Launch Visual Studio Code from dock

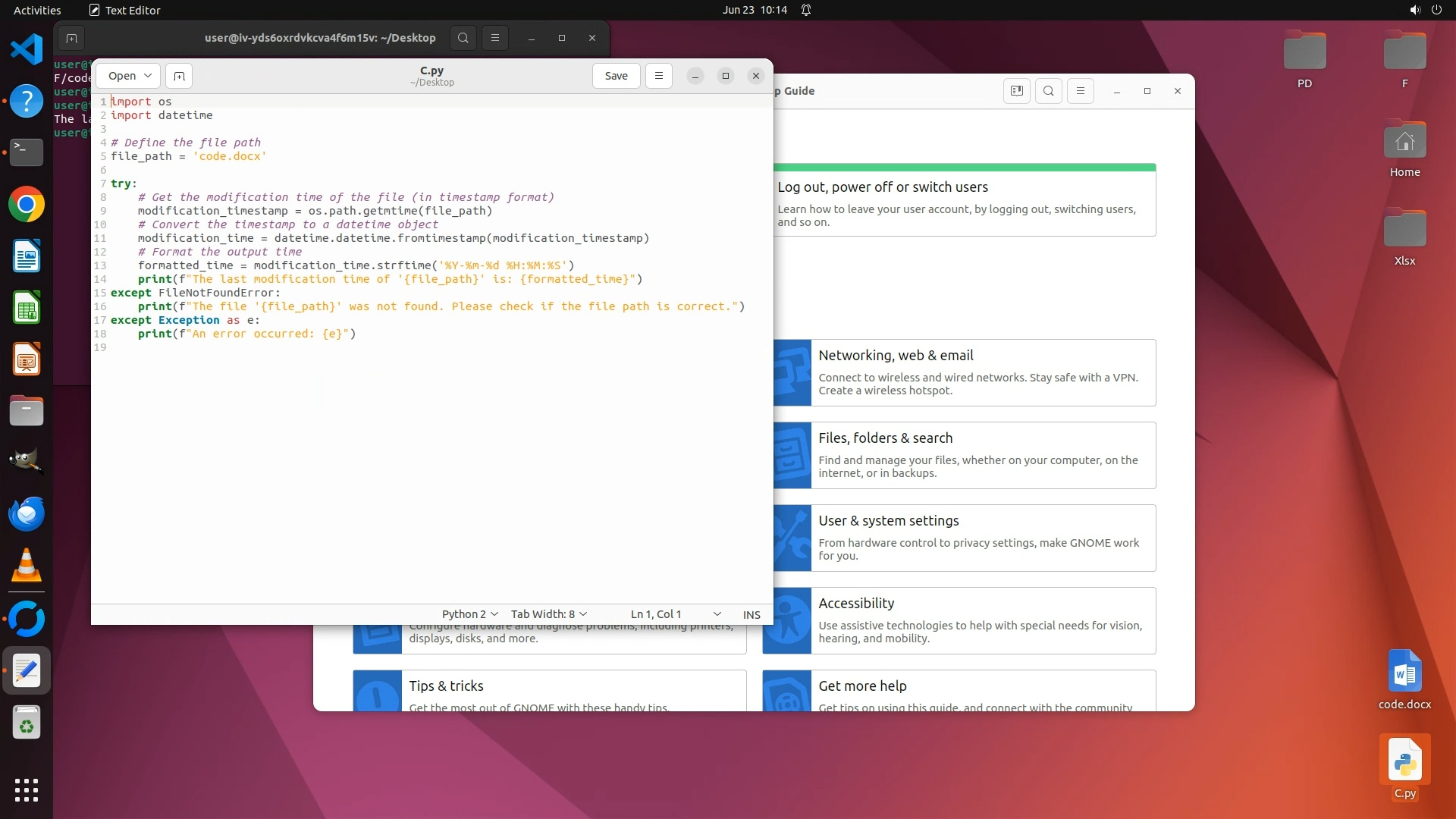(x=27, y=49)
